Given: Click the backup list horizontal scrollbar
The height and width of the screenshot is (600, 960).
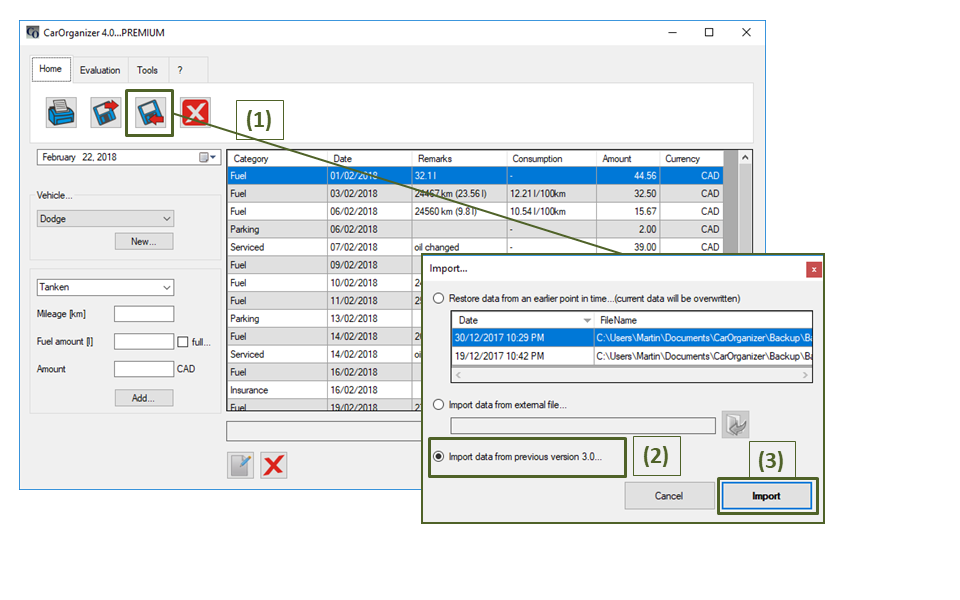Looking at the screenshot, I should (631, 375).
